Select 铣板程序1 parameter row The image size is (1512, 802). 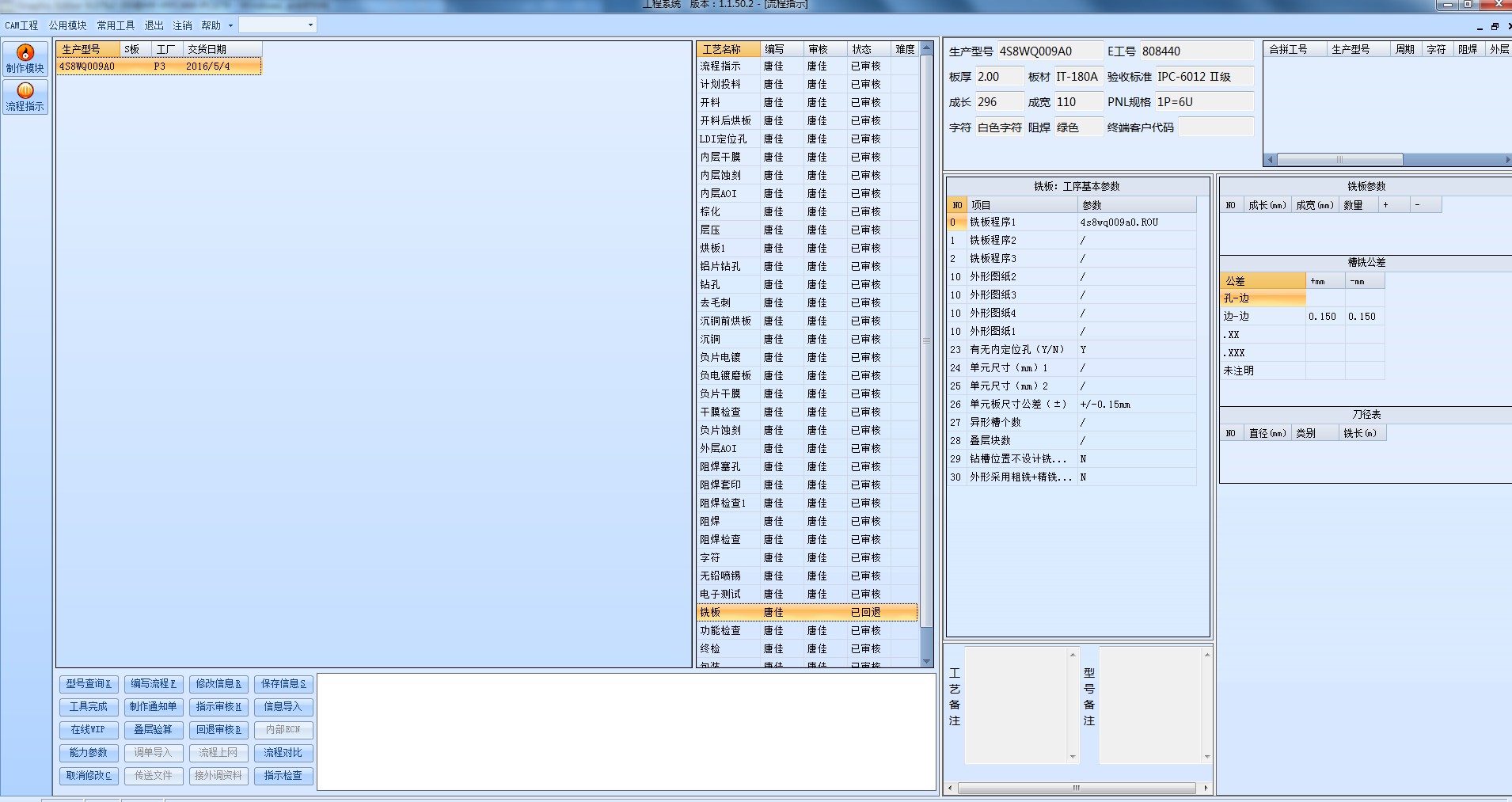[x=1072, y=222]
